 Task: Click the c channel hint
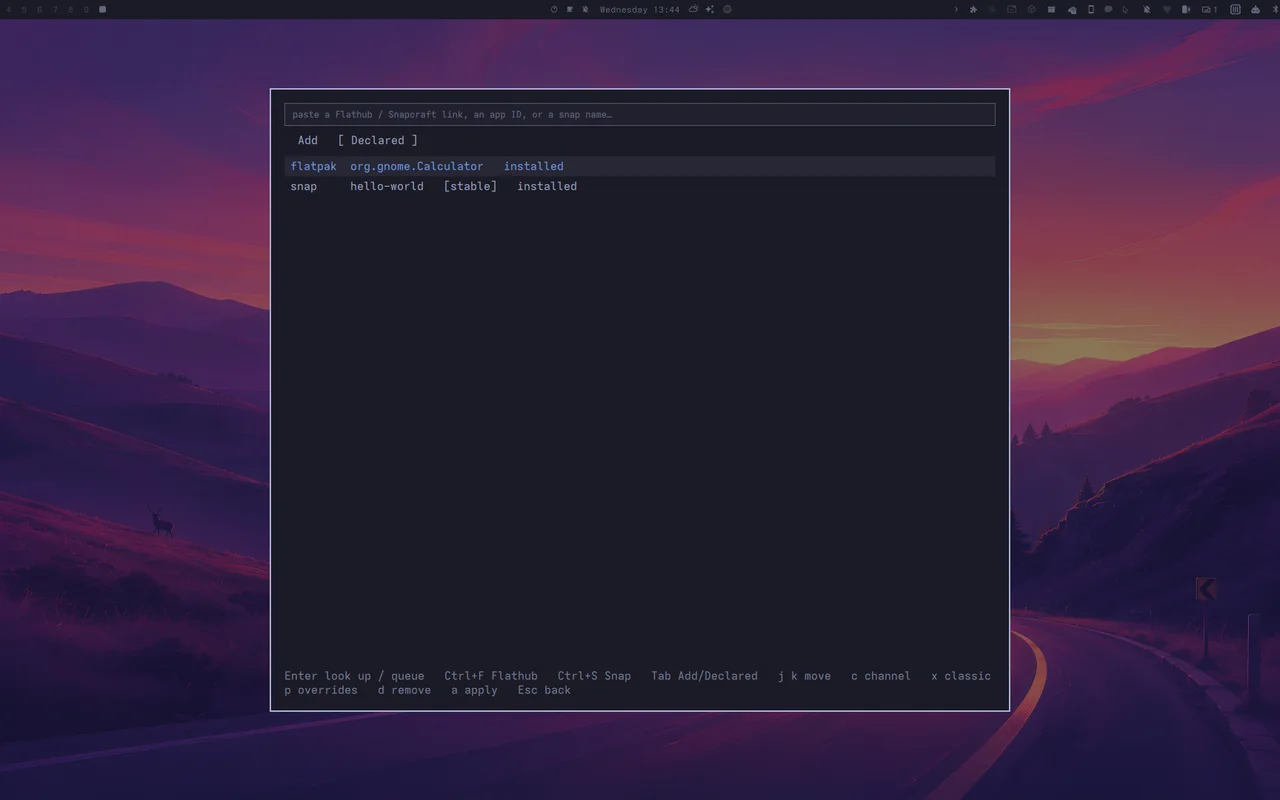click(881, 676)
